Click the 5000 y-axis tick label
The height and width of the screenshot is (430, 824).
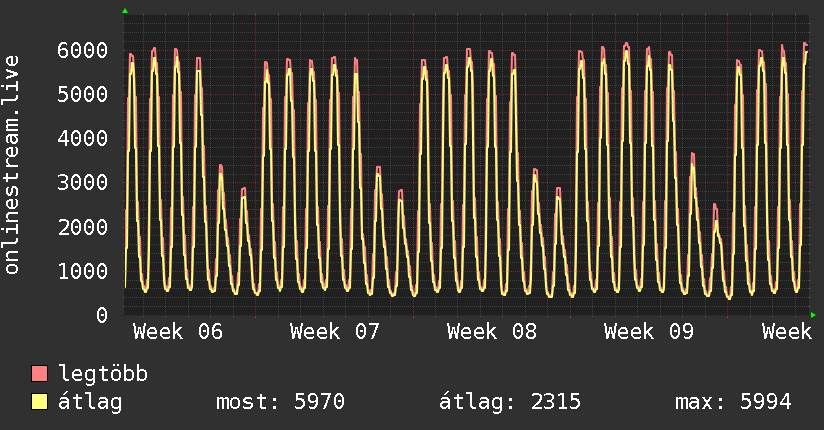pyautogui.click(x=81, y=94)
